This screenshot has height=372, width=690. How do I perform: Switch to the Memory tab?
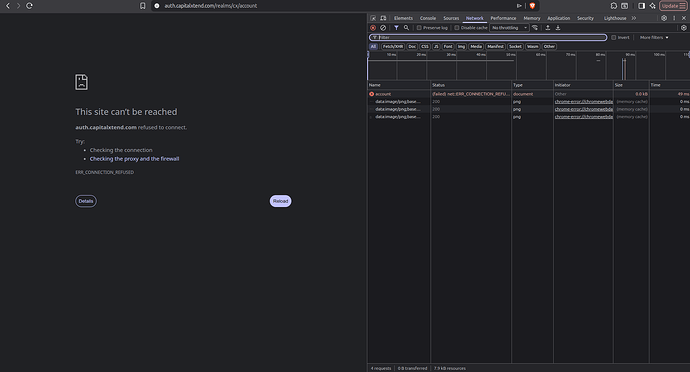pos(532,18)
